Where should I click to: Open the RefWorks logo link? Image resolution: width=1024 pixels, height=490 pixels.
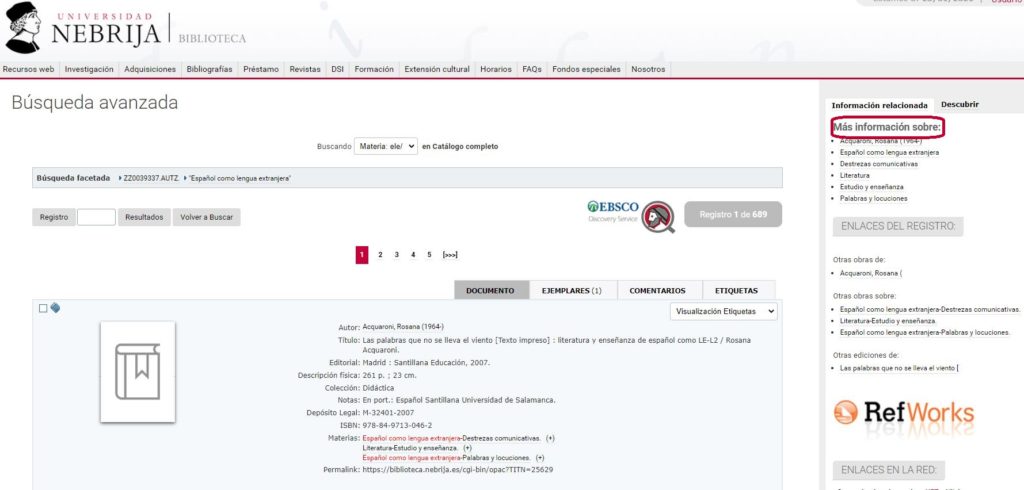(x=903, y=412)
